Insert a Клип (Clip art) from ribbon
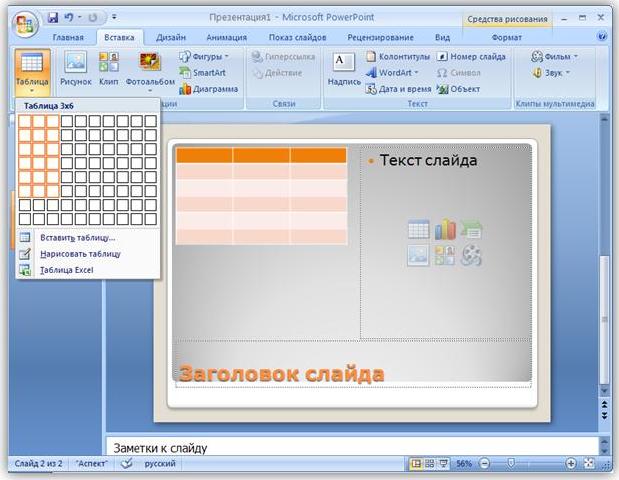The height and width of the screenshot is (480, 619). (x=109, y=68)
